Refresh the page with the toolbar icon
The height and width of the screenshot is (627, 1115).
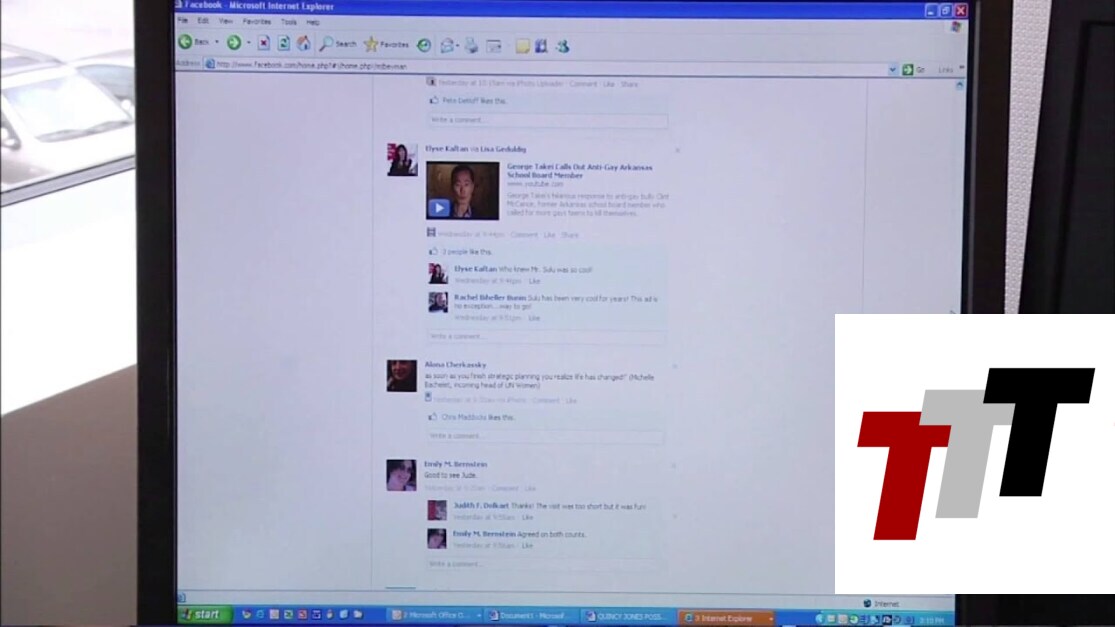click(x=284, y=43)
